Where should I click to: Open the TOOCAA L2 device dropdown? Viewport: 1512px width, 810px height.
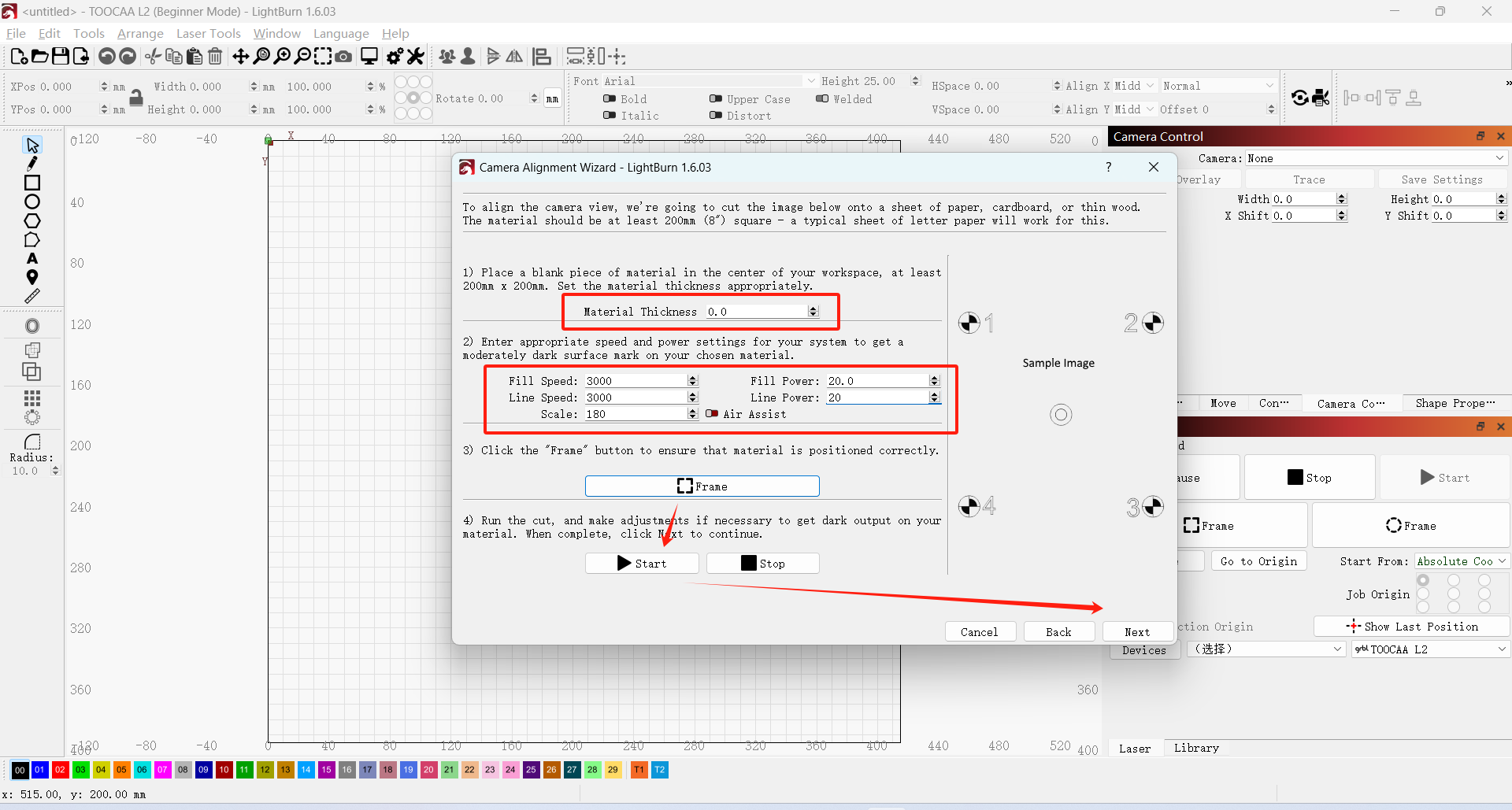(x=1431, y=649)
